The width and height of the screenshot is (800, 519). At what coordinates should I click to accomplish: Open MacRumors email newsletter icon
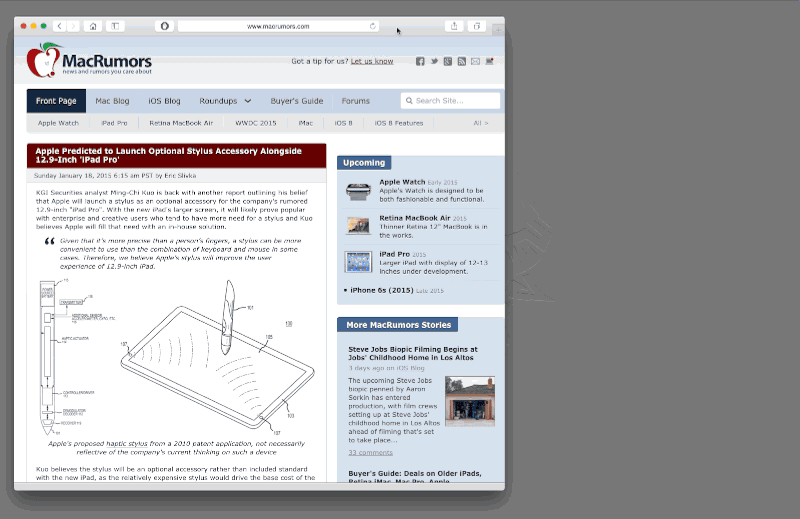476,61
